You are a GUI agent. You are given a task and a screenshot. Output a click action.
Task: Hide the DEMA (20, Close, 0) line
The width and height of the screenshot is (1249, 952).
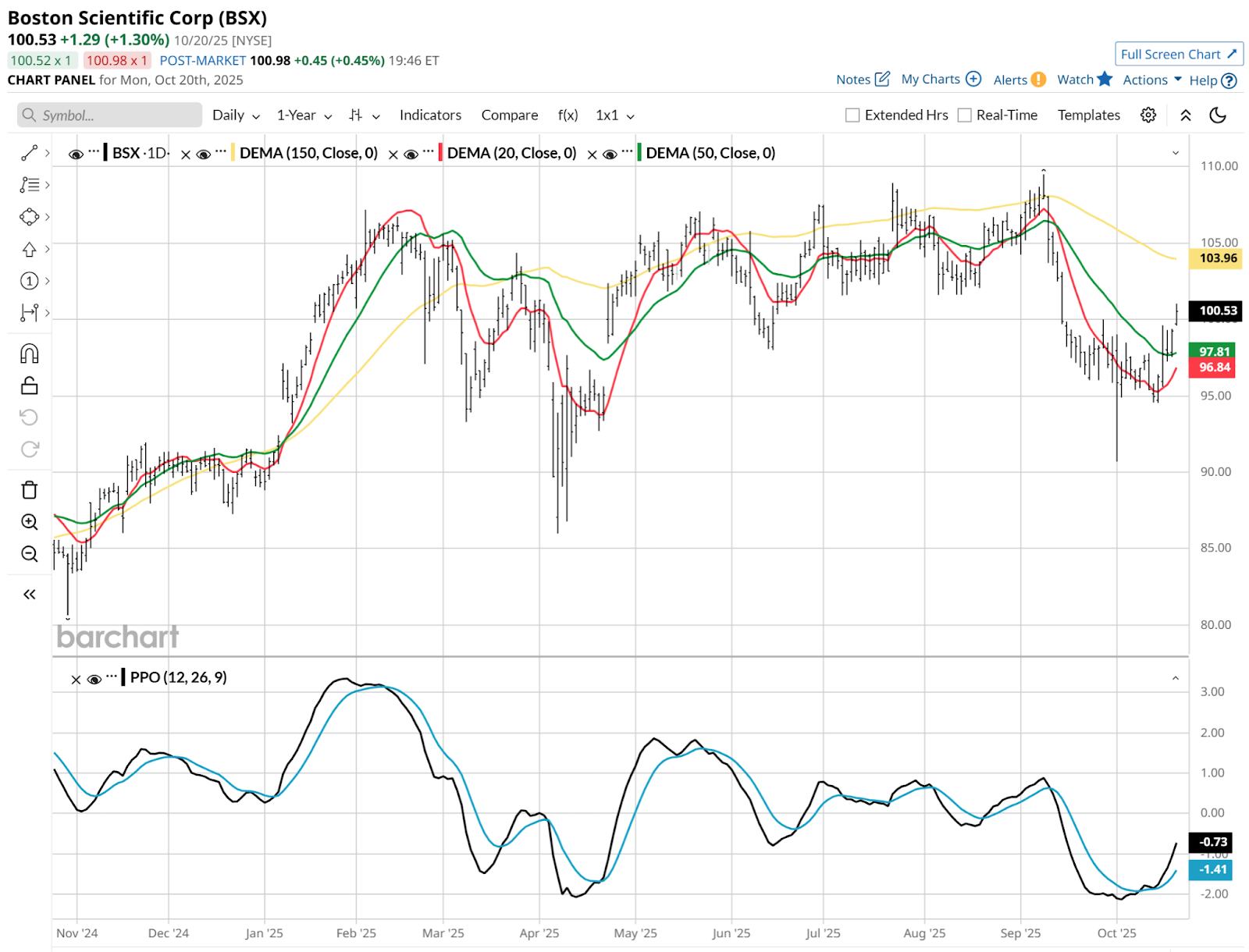tap(411, 155)
